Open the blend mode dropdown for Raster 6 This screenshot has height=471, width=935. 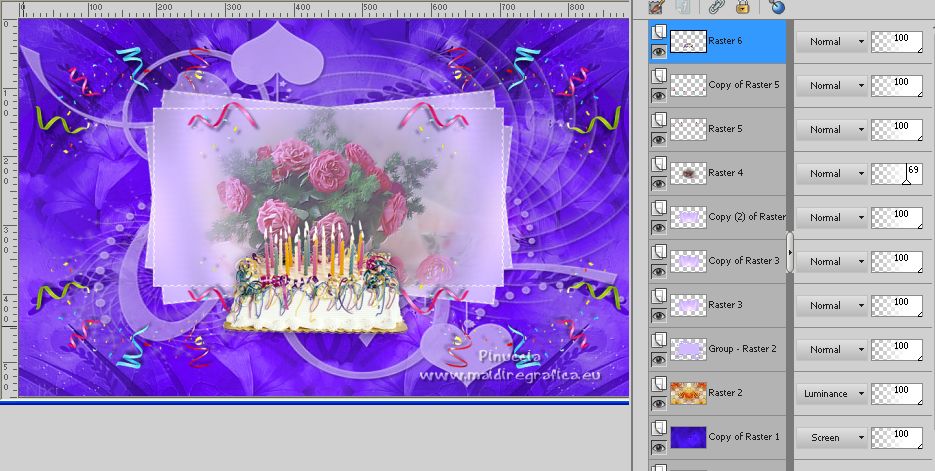pyautogui.click(x=832, y=42)
